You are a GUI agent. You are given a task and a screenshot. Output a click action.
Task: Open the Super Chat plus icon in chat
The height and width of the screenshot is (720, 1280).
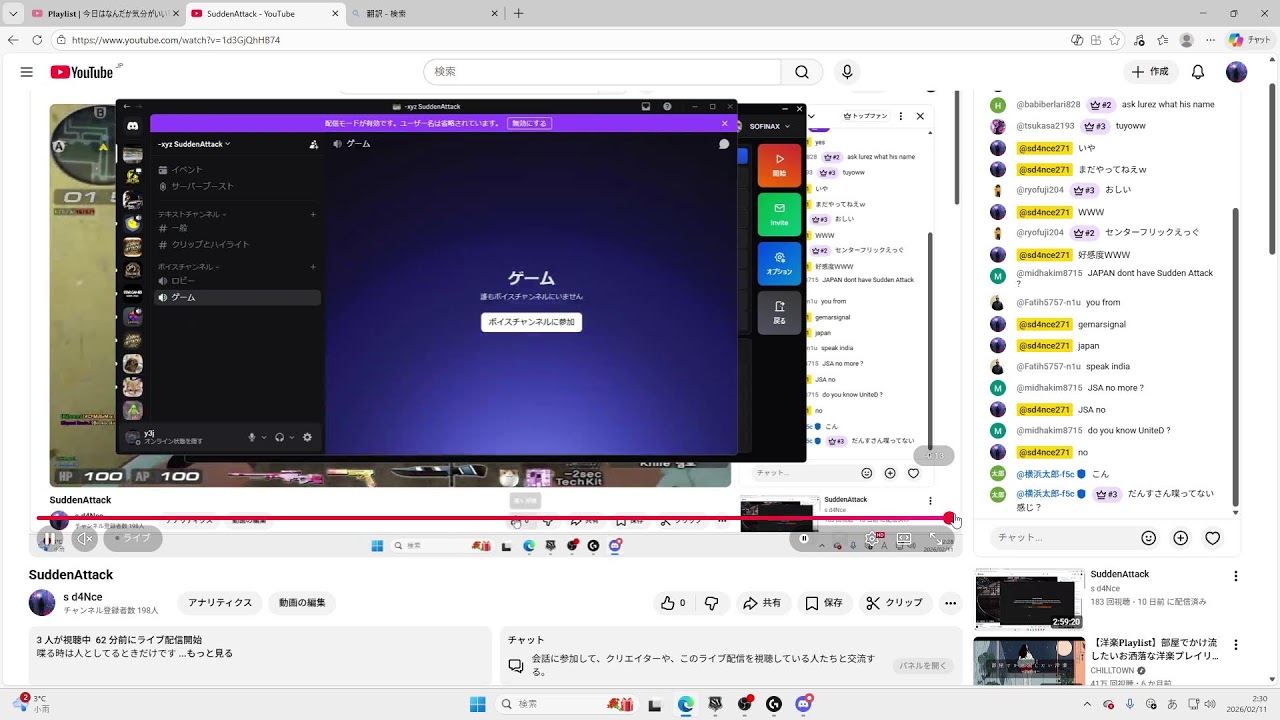point(1181,538)
